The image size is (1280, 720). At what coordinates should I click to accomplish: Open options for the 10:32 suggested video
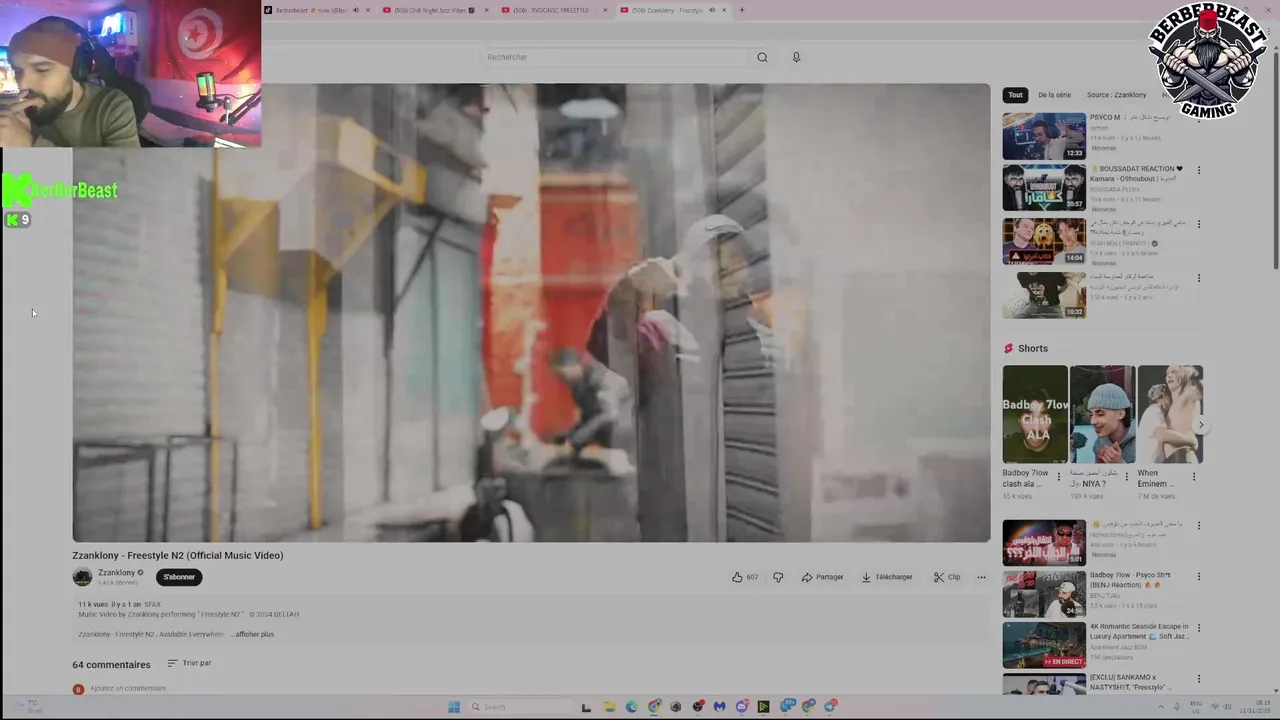click(x=1198, y=278)
